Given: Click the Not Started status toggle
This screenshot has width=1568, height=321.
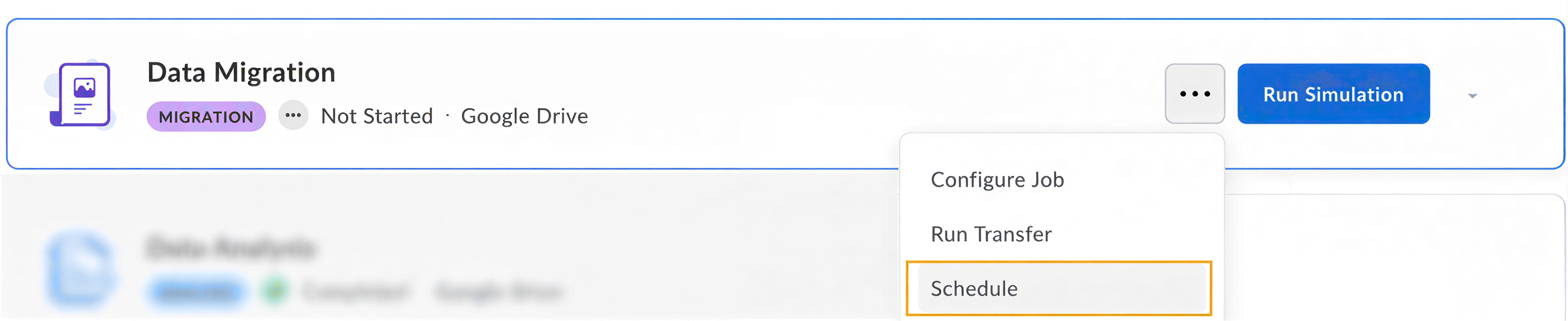Looking at the screenshot, I should click(378, 116).
